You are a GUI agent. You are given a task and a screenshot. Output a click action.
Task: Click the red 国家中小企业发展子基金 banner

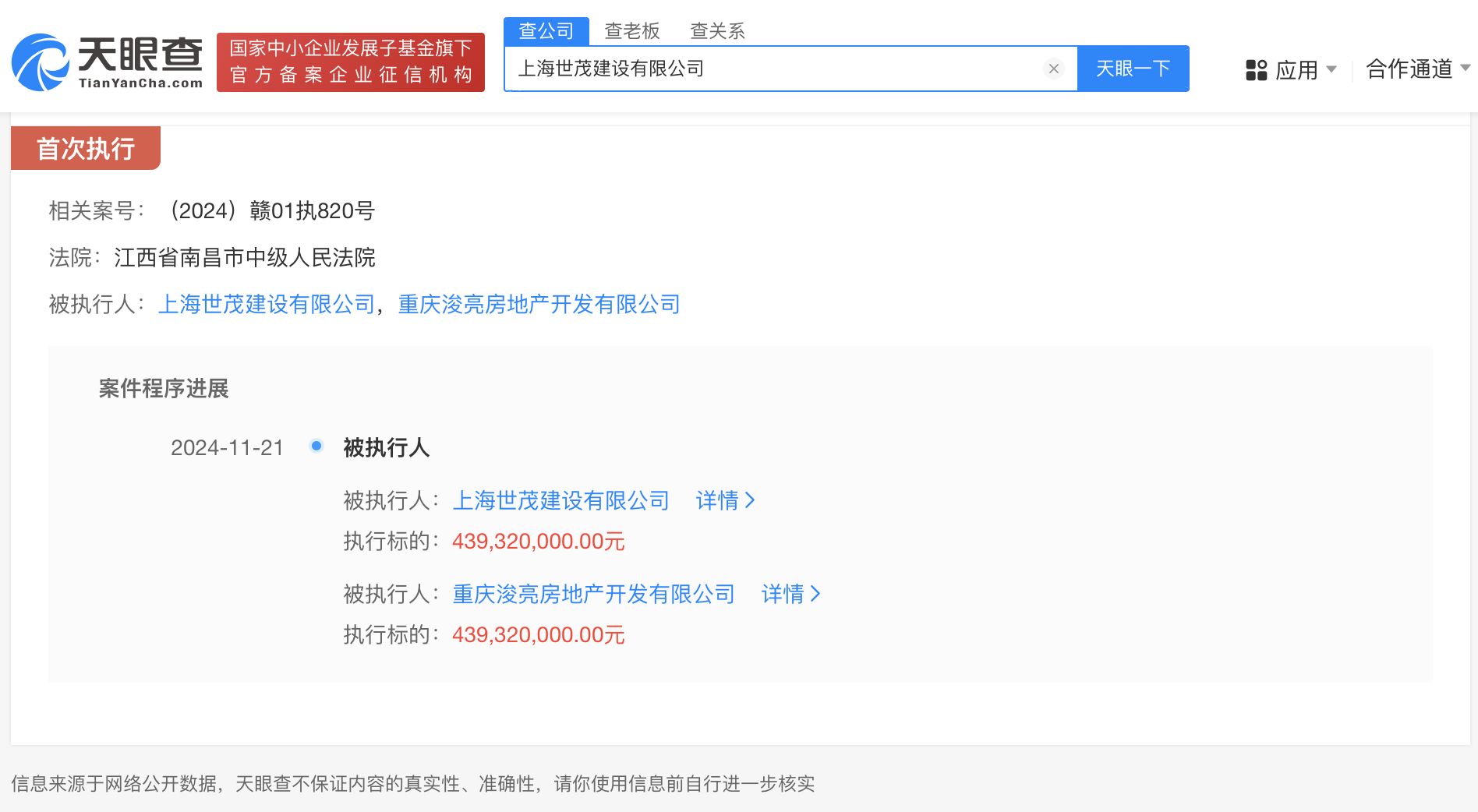(x=351, y=62)
